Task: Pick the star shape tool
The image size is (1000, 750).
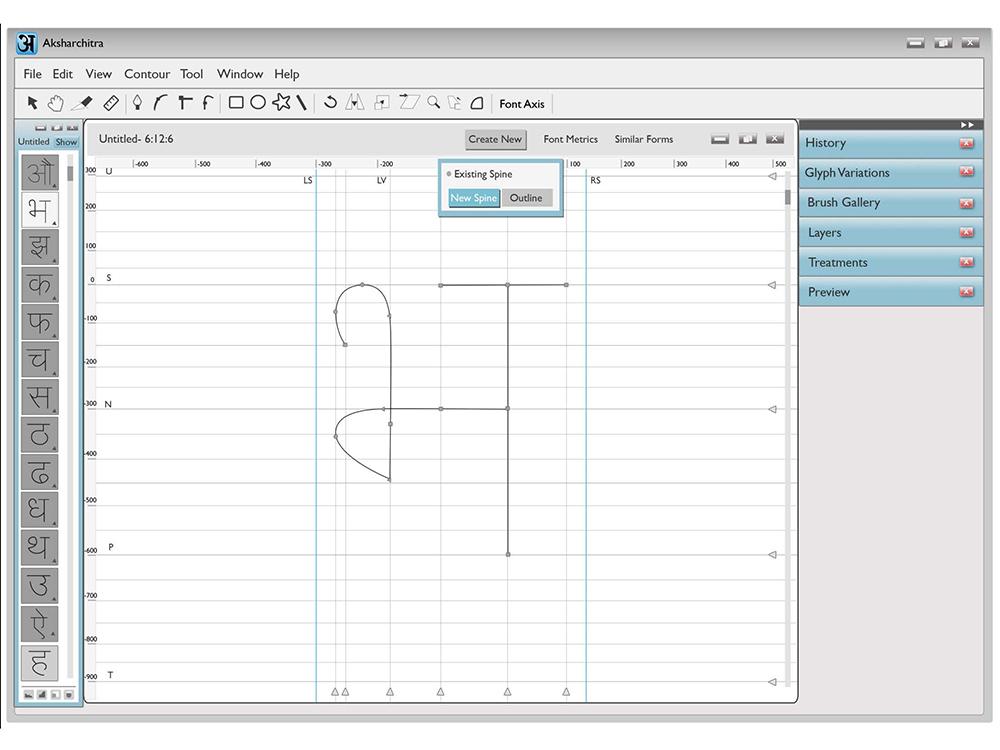Action: point(281,103)
